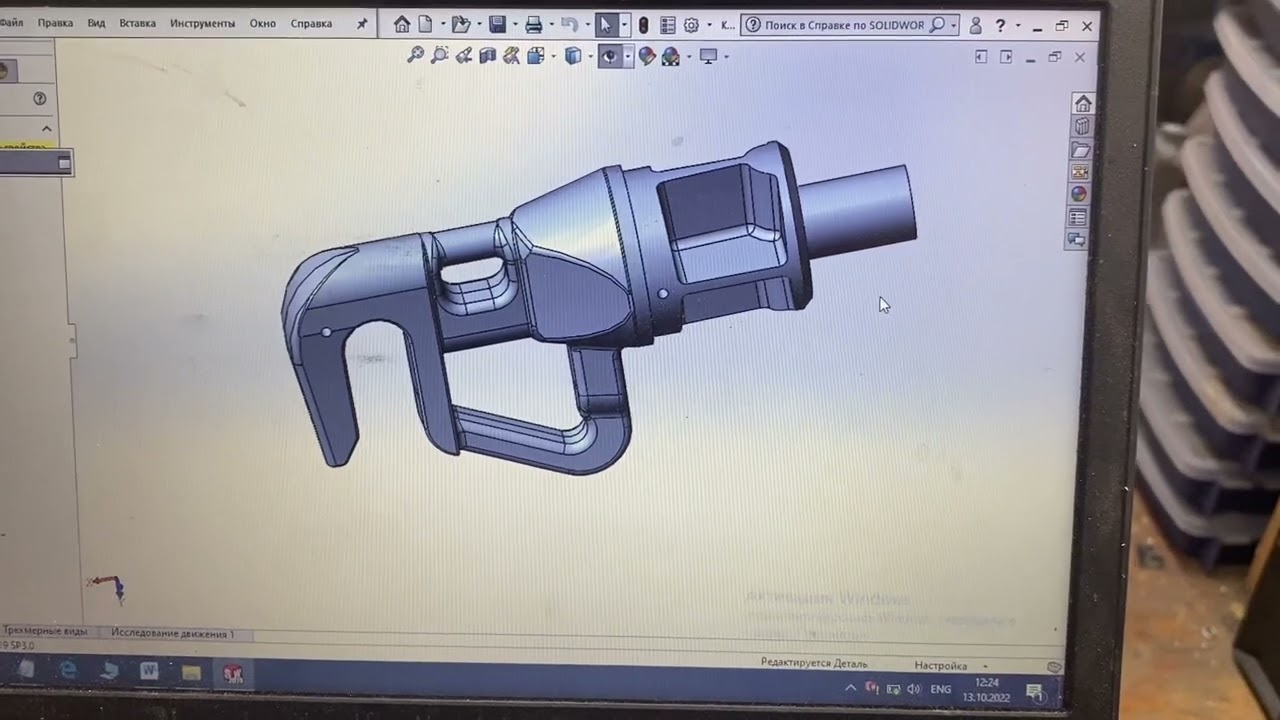Click Zoom to Area icon
The image size is (1280, 720).
coord(440,56)
